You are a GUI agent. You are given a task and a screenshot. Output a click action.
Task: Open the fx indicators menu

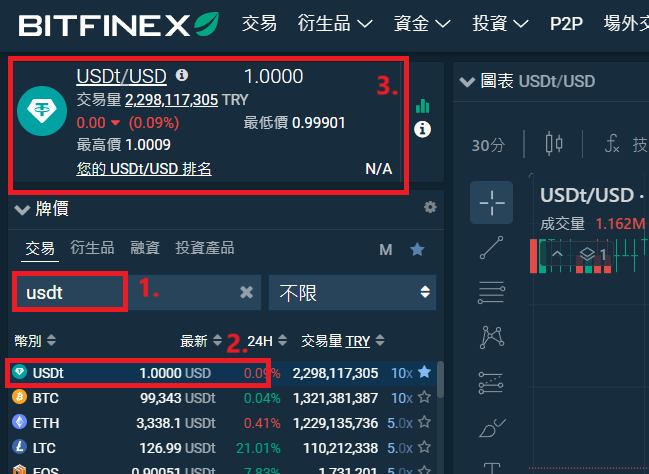point(612,144)
